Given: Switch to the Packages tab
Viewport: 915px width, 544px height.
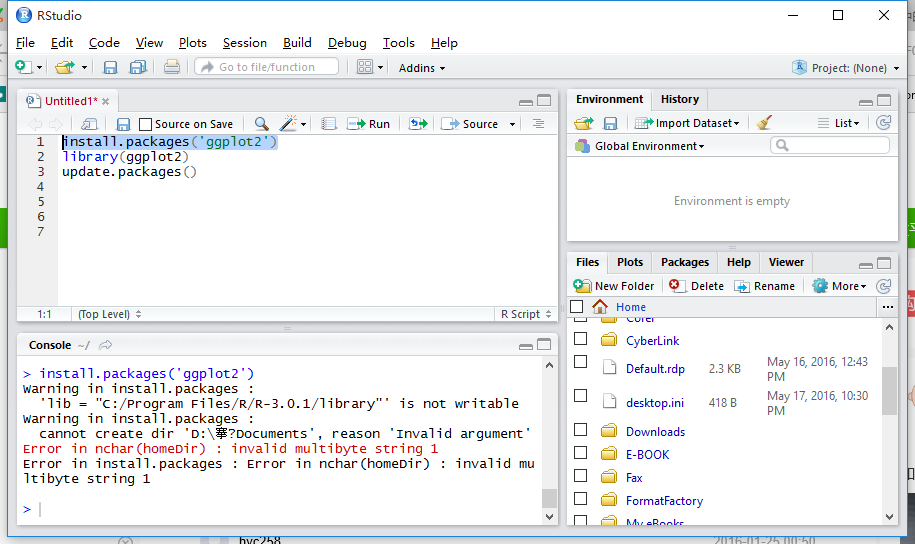Looking at the screenshot, I should pyautogui.click(x=684, y=262).
